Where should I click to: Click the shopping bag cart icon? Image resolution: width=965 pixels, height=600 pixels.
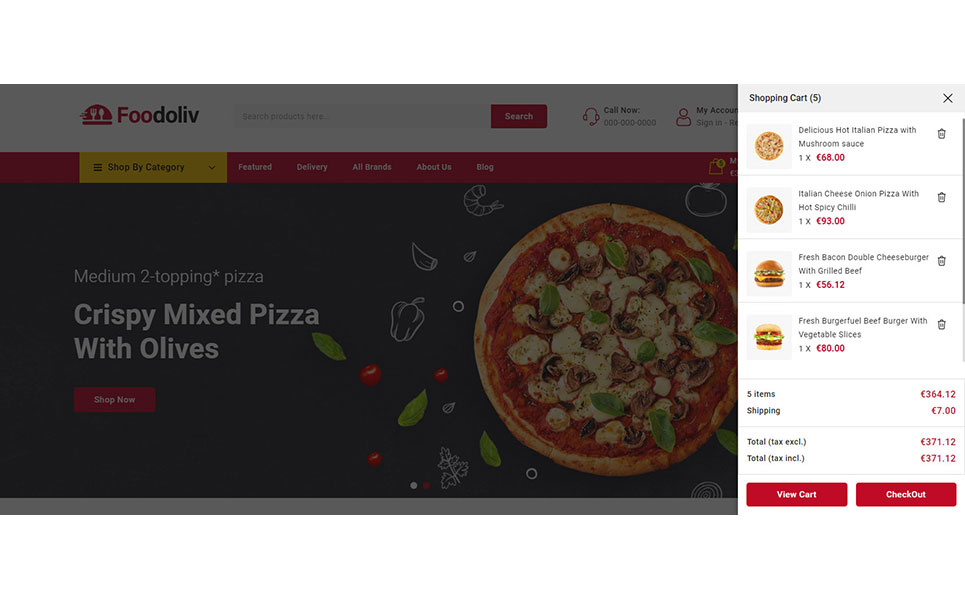click(x=716, y=167)
